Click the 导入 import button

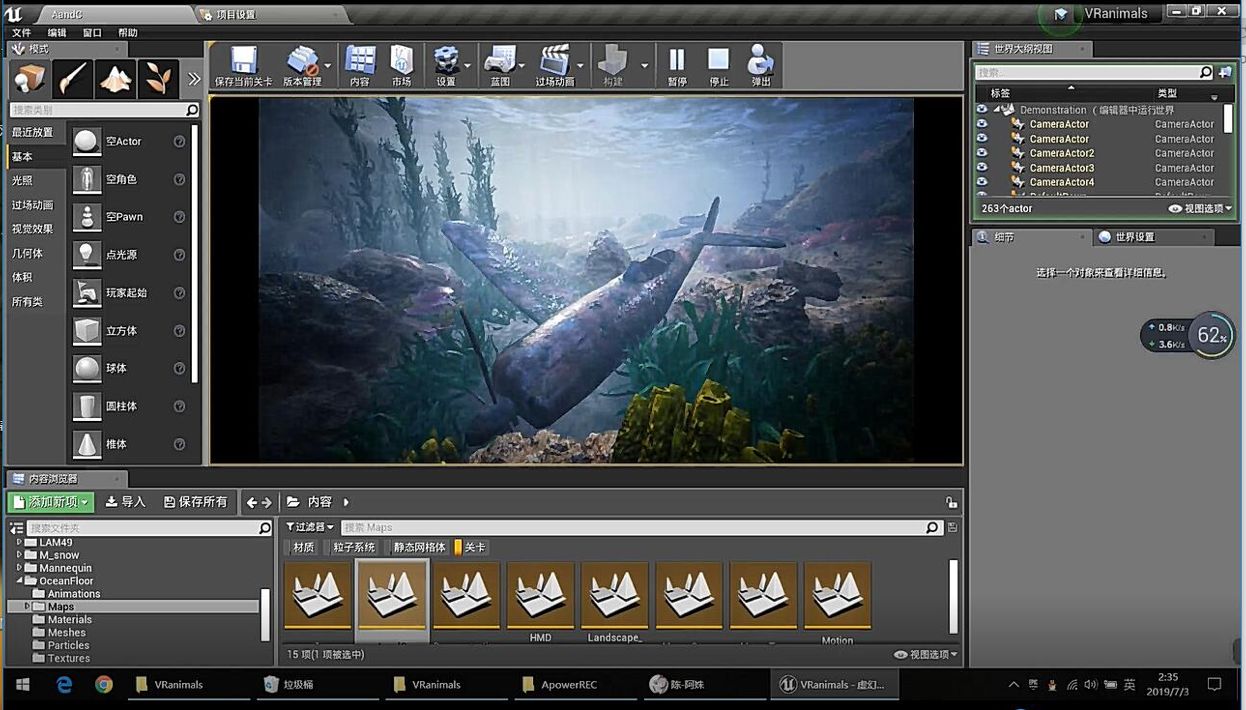126,502
